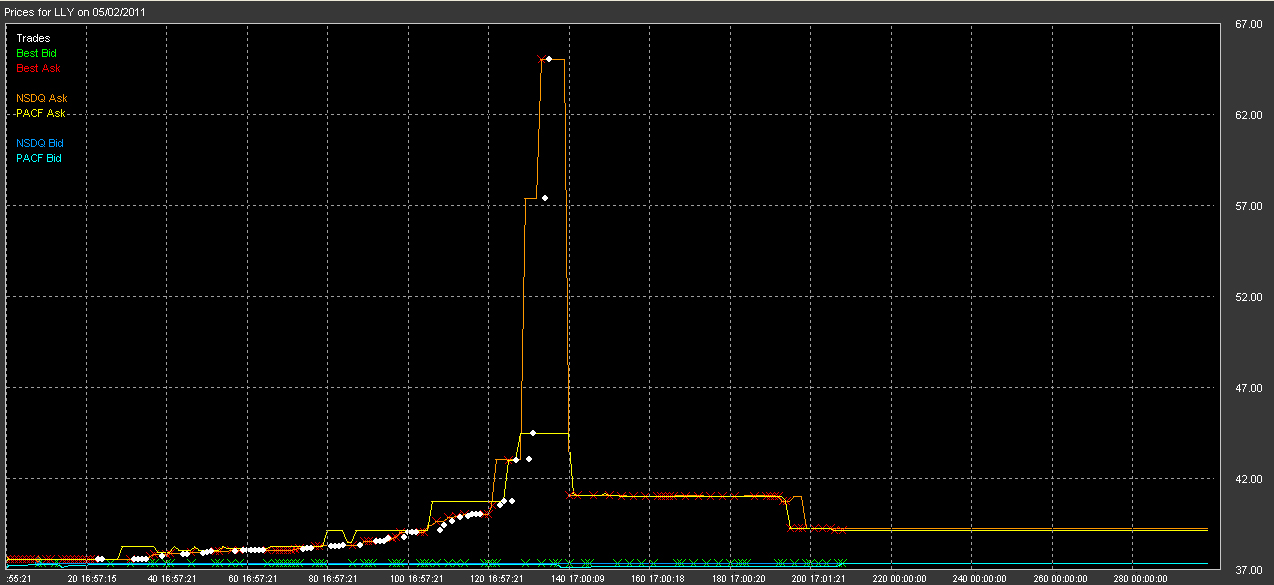This screenshot has height=585, width=1274.
Task: Click the '120 16:57:21' time axis label
Action: (497, 578)
